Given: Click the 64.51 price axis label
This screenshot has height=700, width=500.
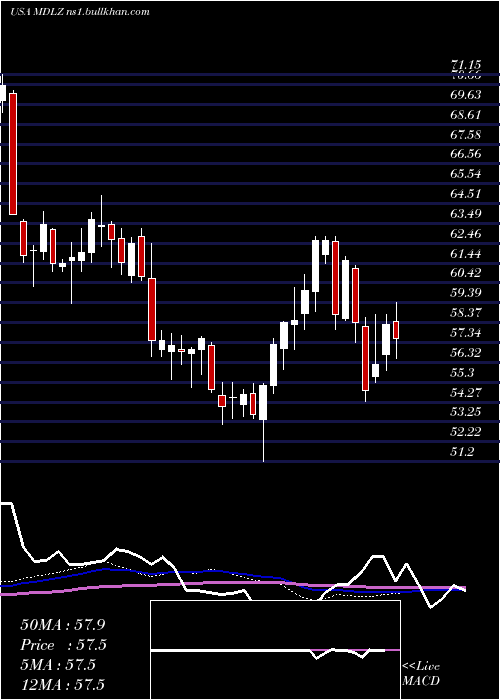Looking at the screenshot, I should tap(466, 194).
